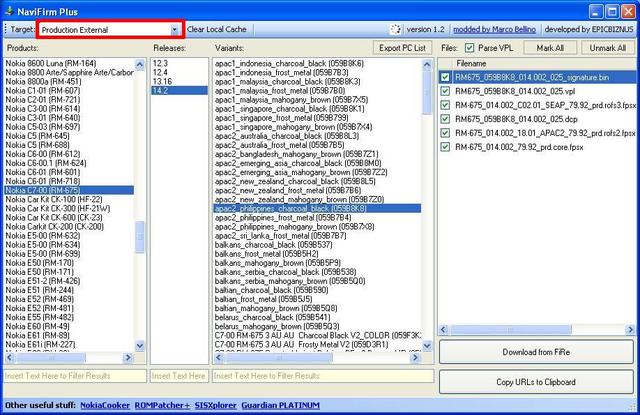This screenshot has height=415, width=640.
Task: Click Products list scroll up arrow
Action: click(x=140, y=64)
